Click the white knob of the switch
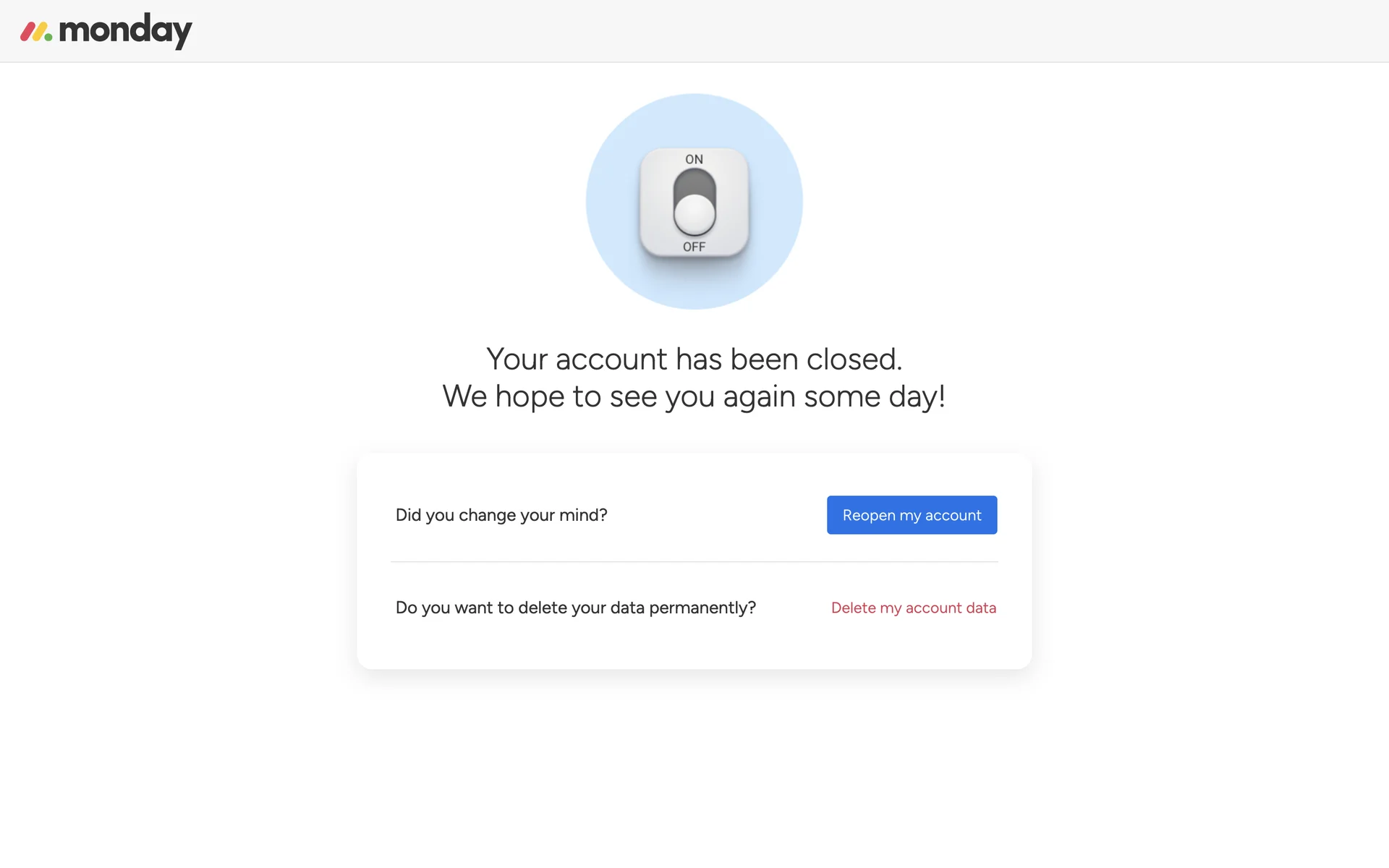This screenshot has height=868, width=1389. coord(694,214)
